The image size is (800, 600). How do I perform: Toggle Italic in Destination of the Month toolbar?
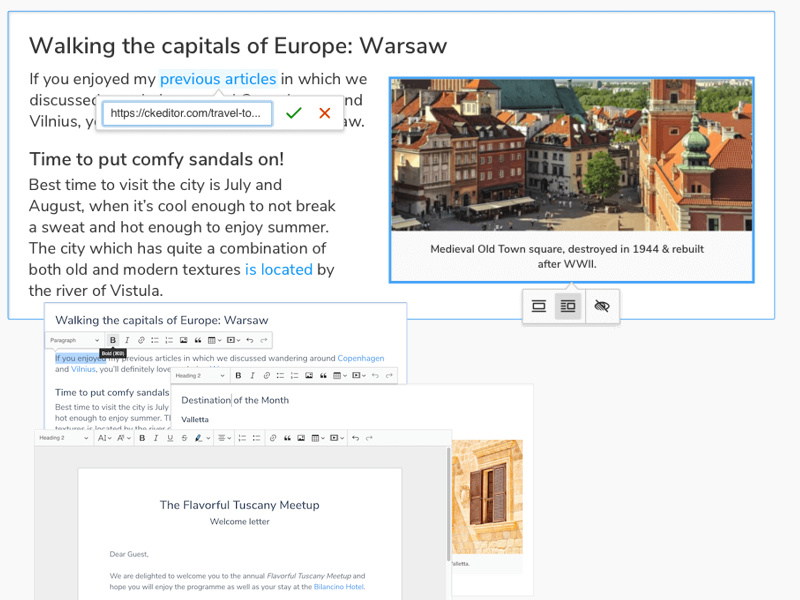point(253,376)
